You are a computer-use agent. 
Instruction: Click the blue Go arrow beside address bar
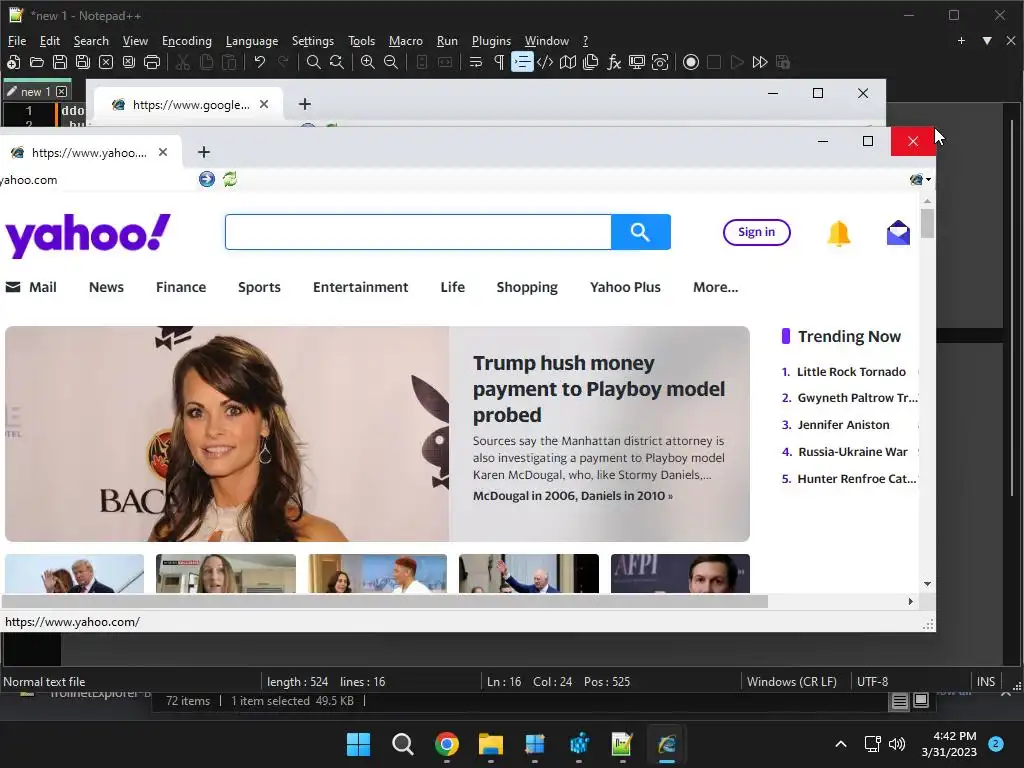207,179
